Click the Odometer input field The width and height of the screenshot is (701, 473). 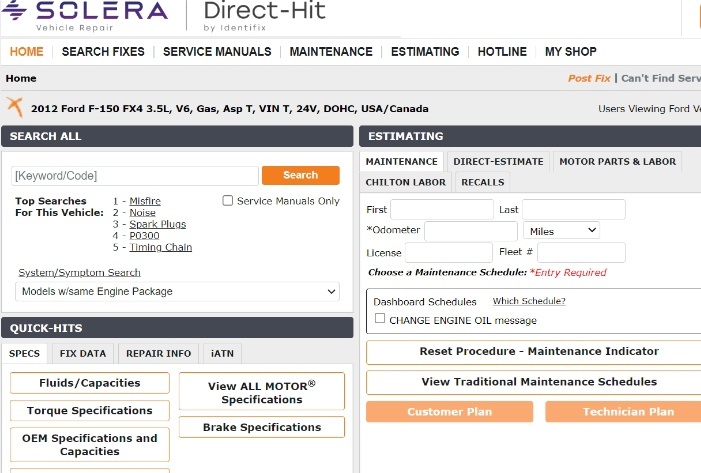coord(471,231)
